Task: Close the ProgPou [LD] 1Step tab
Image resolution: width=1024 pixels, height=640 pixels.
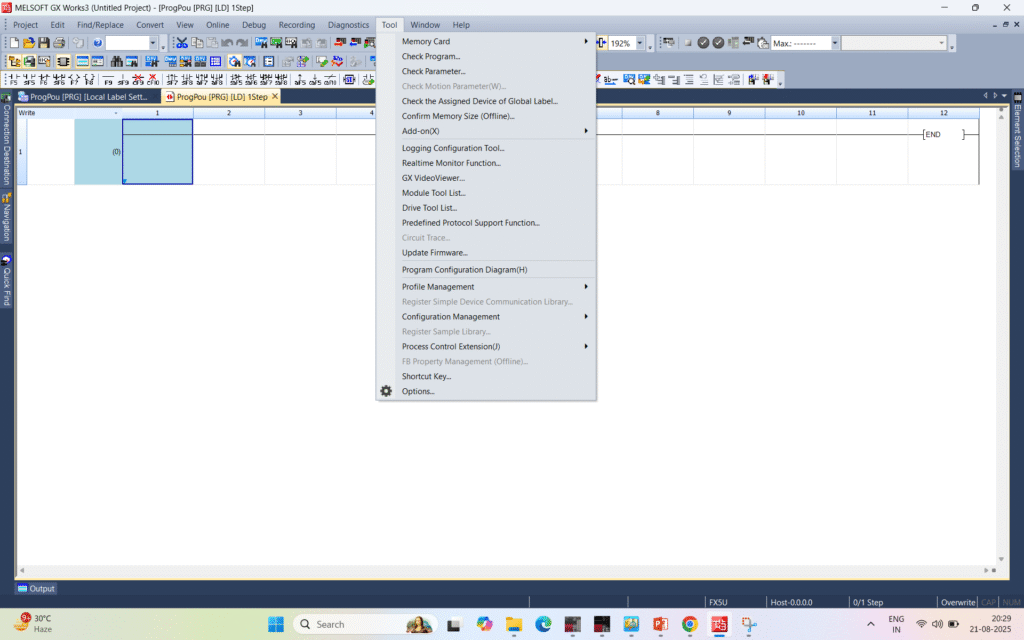Action: tap(275, 97)
